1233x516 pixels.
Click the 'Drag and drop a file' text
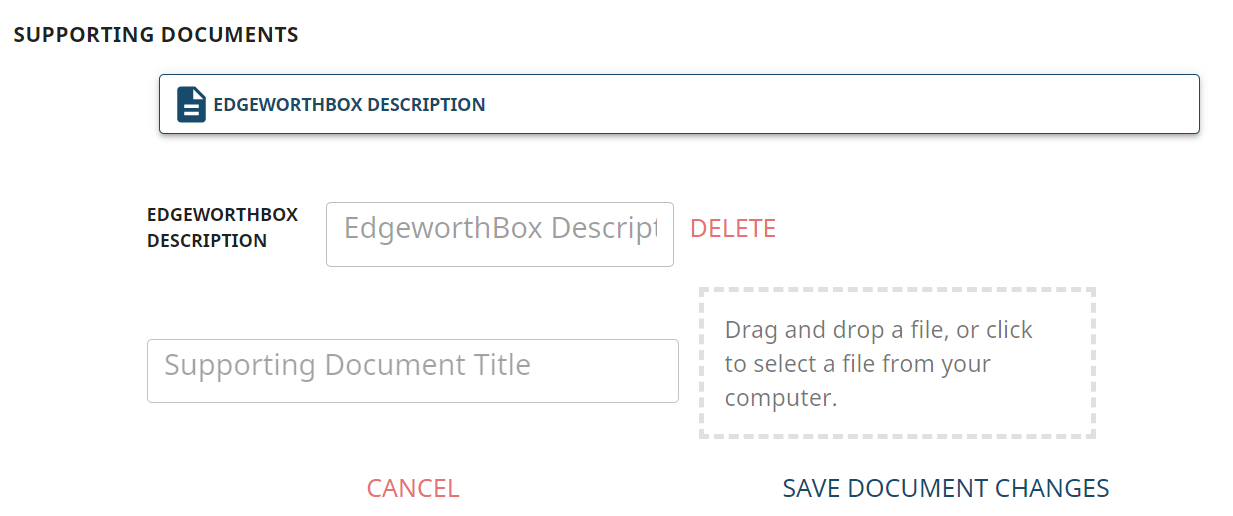(x=836, y=330)
